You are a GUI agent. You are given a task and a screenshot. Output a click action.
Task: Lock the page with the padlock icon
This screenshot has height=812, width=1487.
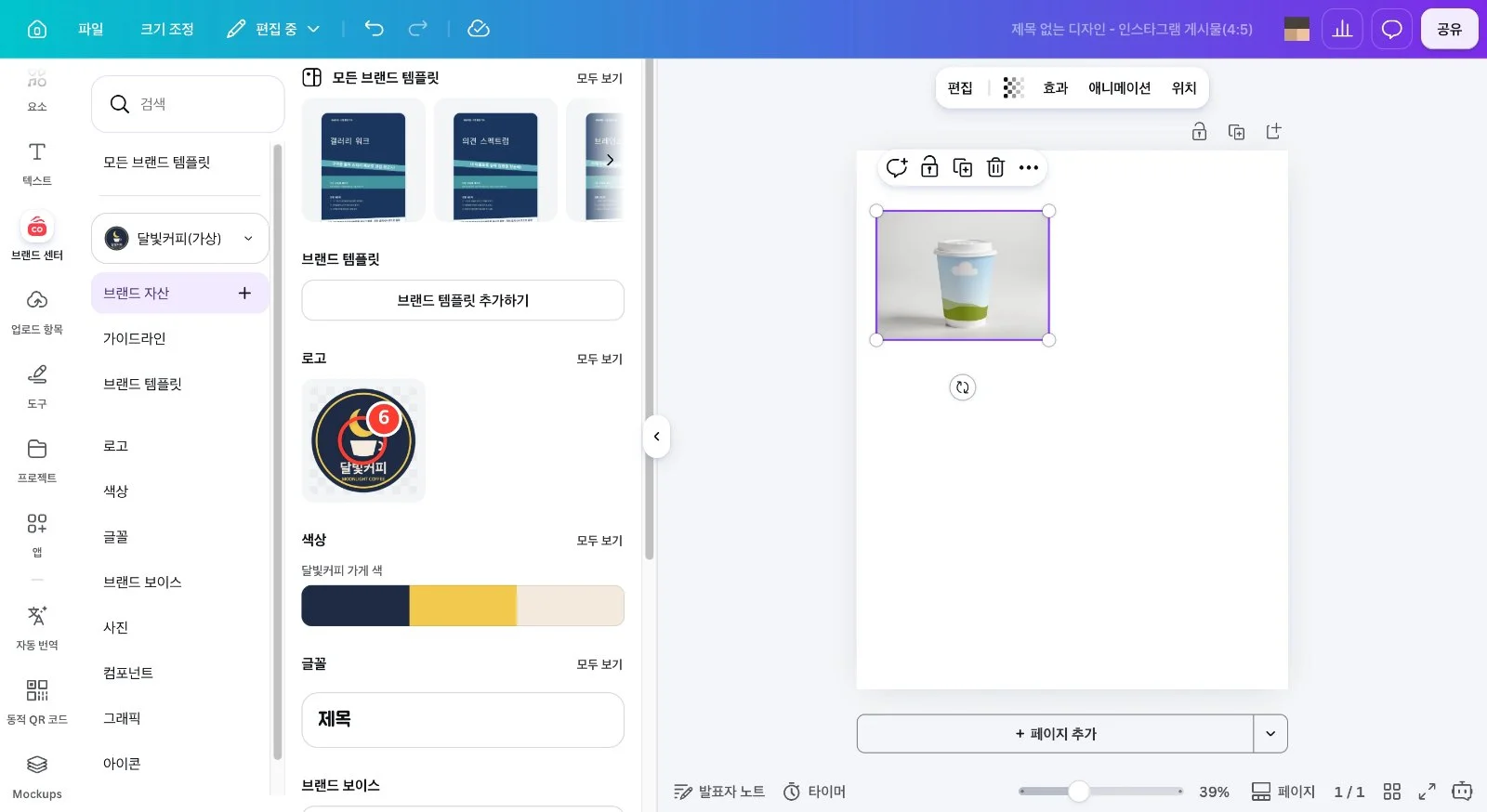pos(1200,132)
